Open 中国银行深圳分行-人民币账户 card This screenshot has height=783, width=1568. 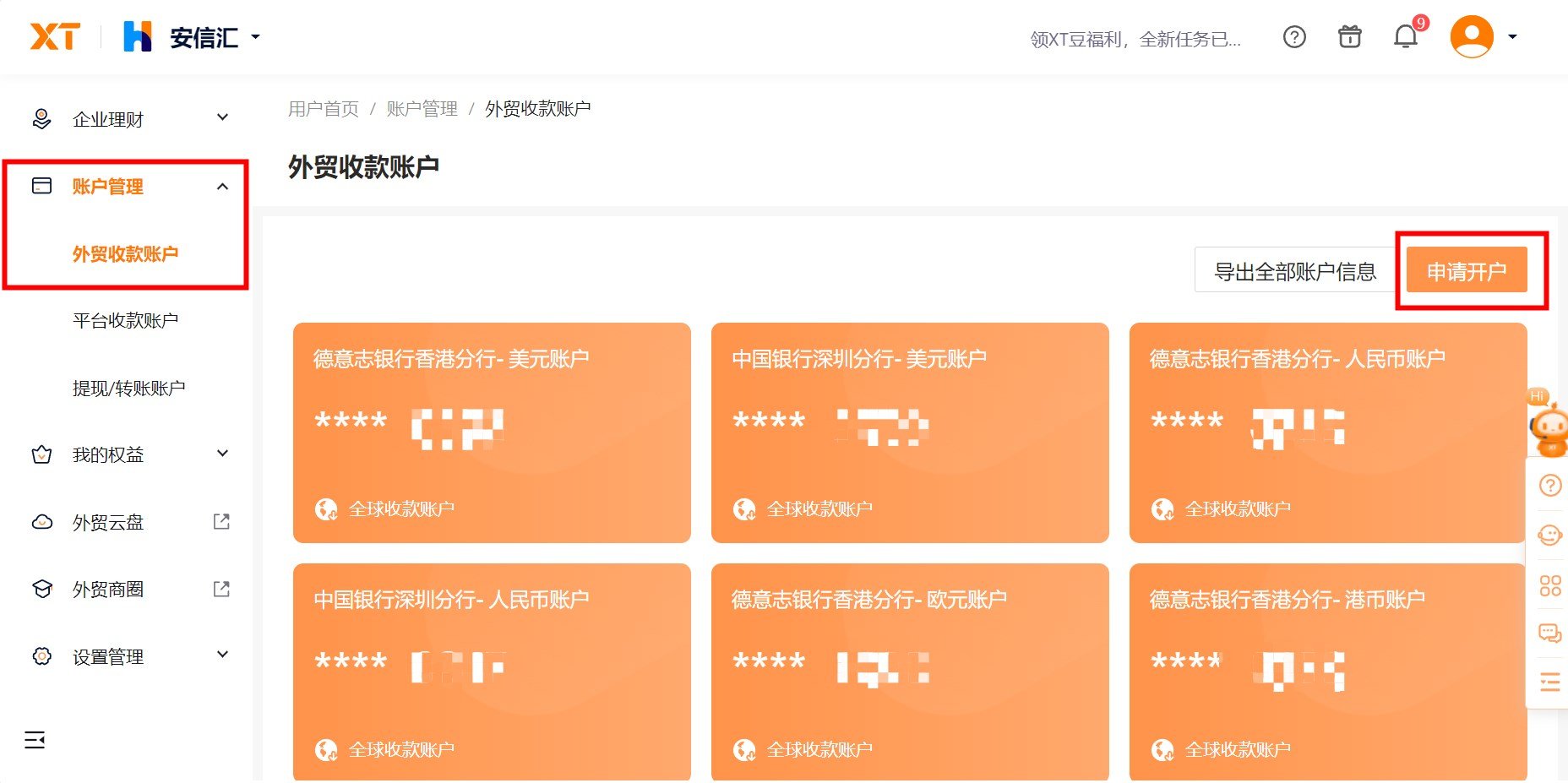492,672
